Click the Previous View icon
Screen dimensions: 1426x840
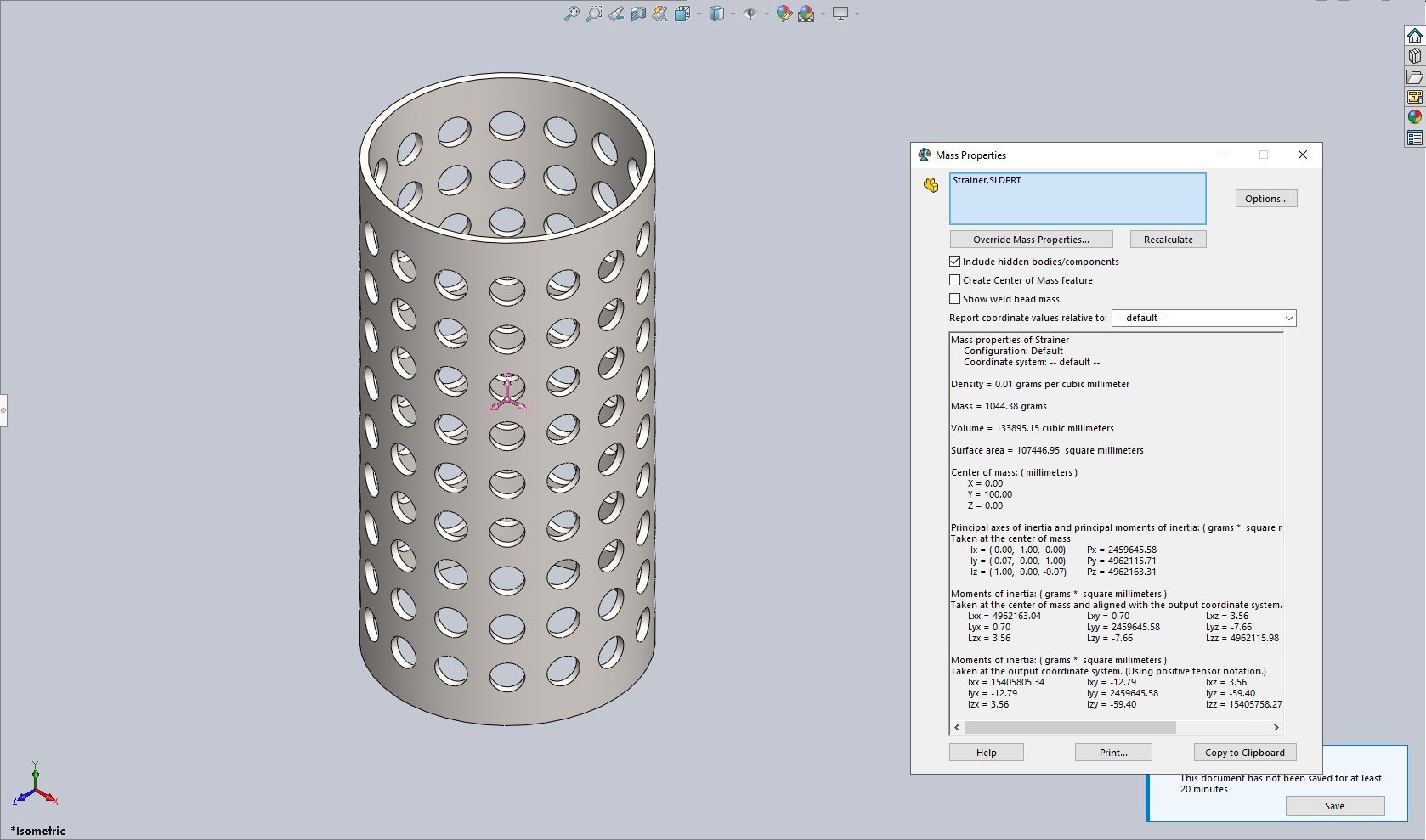(x=616, y=14)
